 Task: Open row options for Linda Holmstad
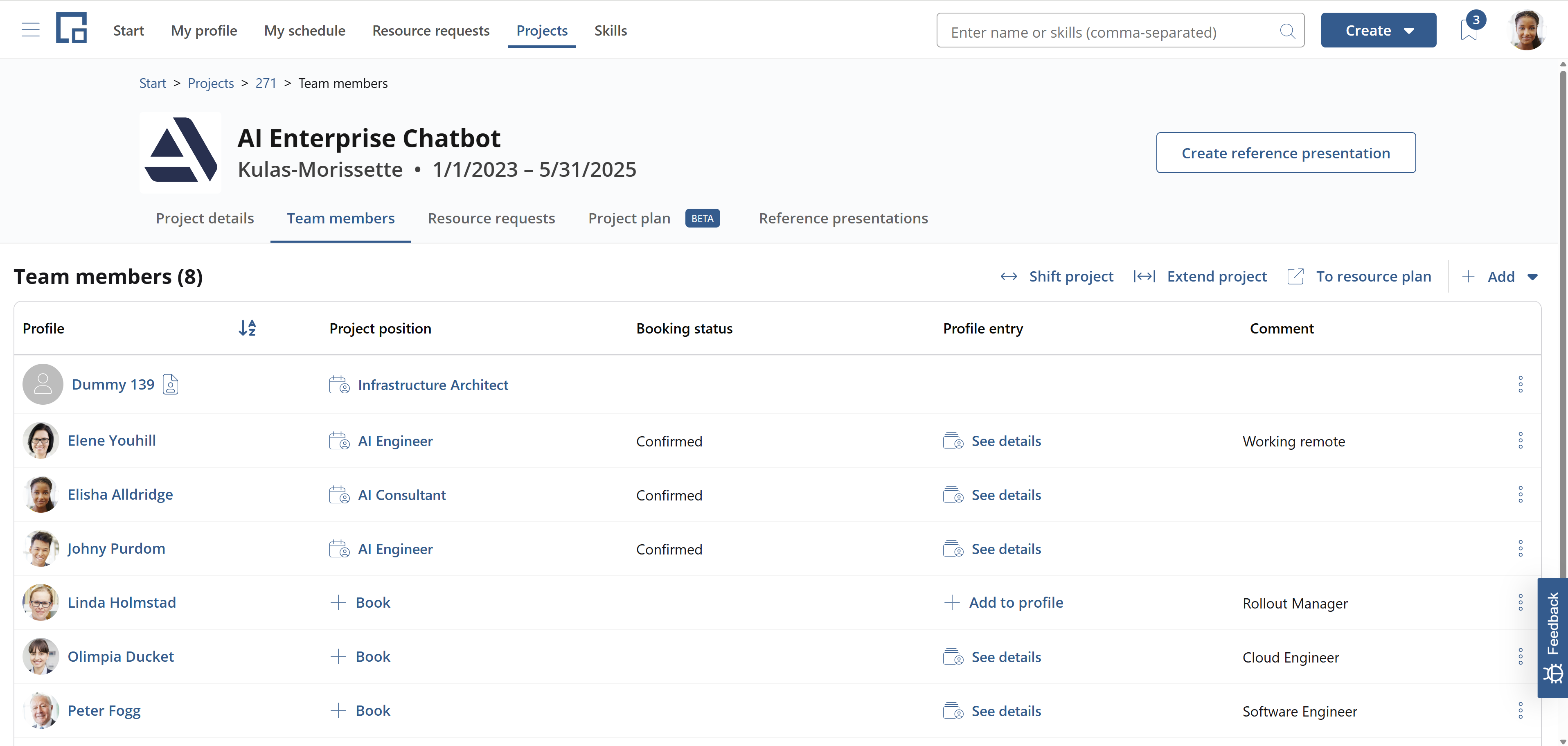point(1521,603)
